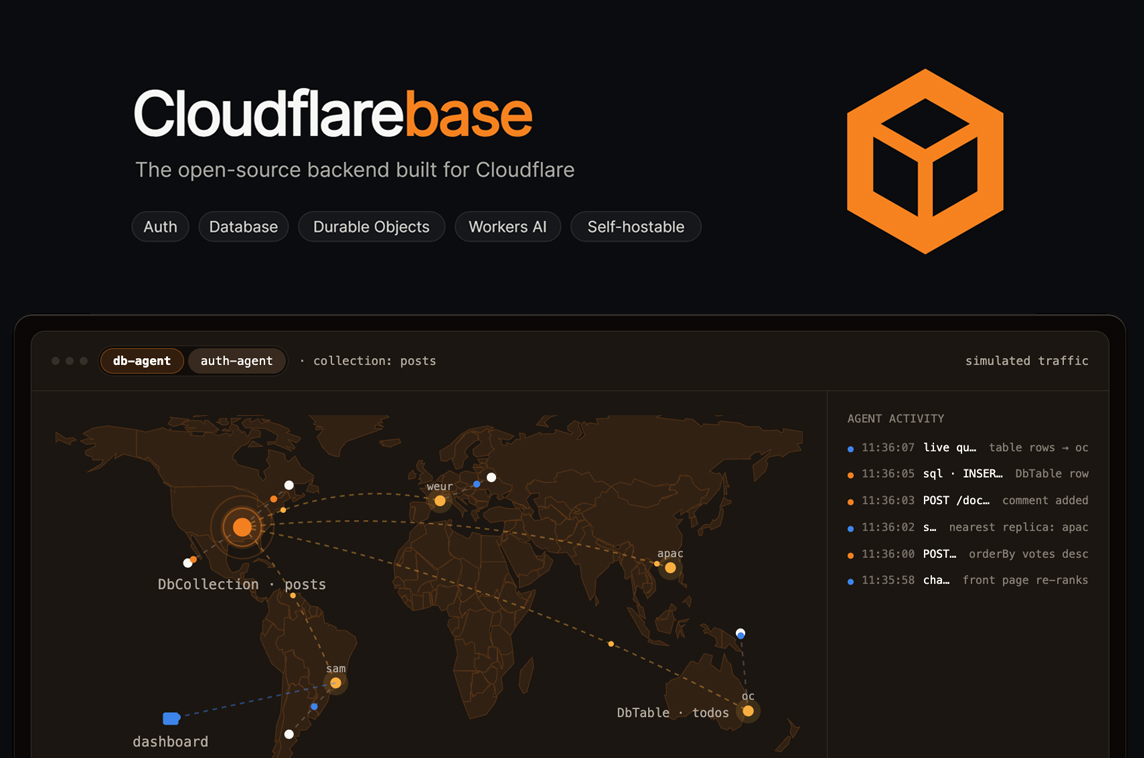
Task: Select the 11:35:58 front page re-ranks row
Action: 967,581
